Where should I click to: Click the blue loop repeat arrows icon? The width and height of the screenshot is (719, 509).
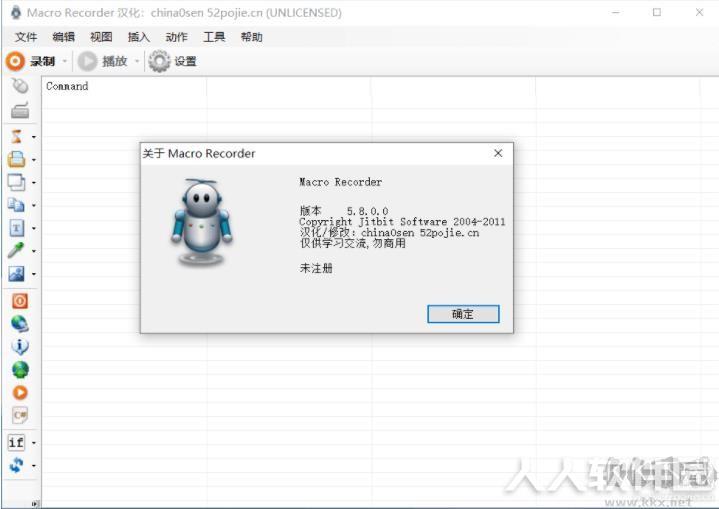pyautogui.click(x=16, y=465)
